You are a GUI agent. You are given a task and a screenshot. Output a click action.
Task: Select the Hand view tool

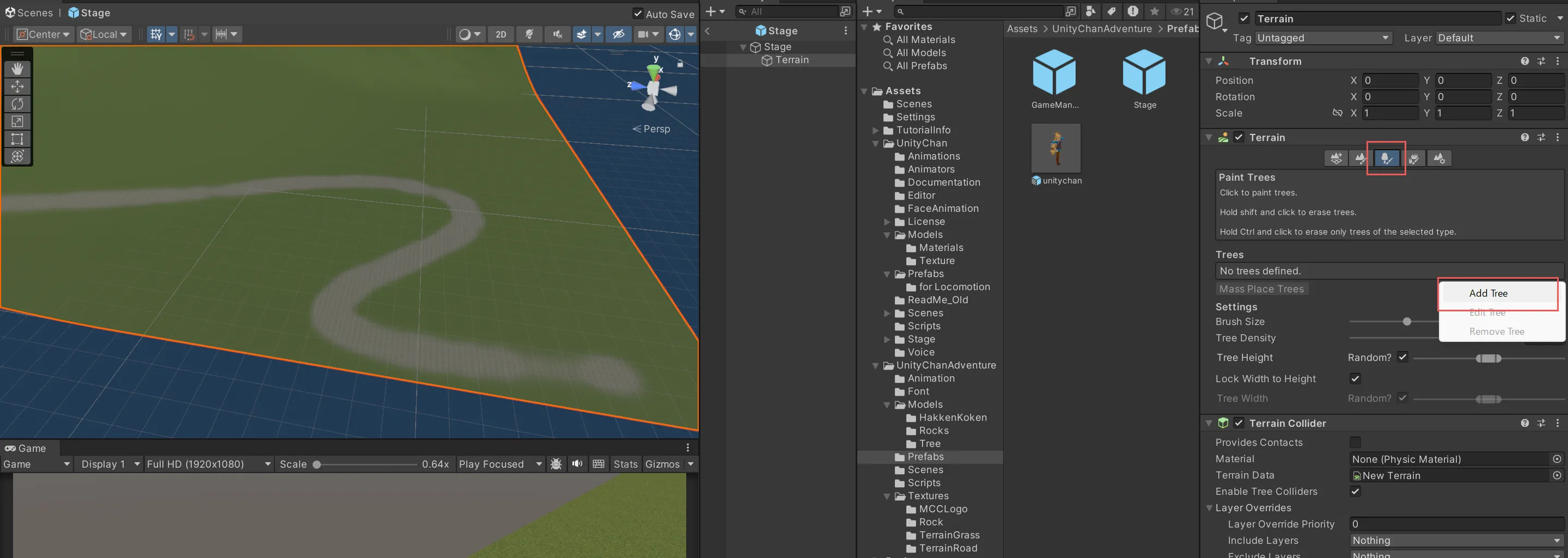pyautogui.click(x=17, y=69)
